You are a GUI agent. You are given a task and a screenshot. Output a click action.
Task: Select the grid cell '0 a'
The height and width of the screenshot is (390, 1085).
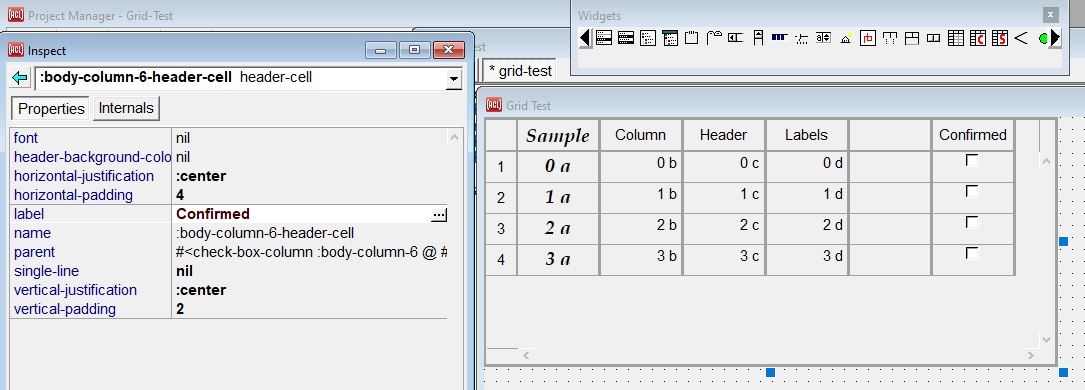[x=558, y=167]
